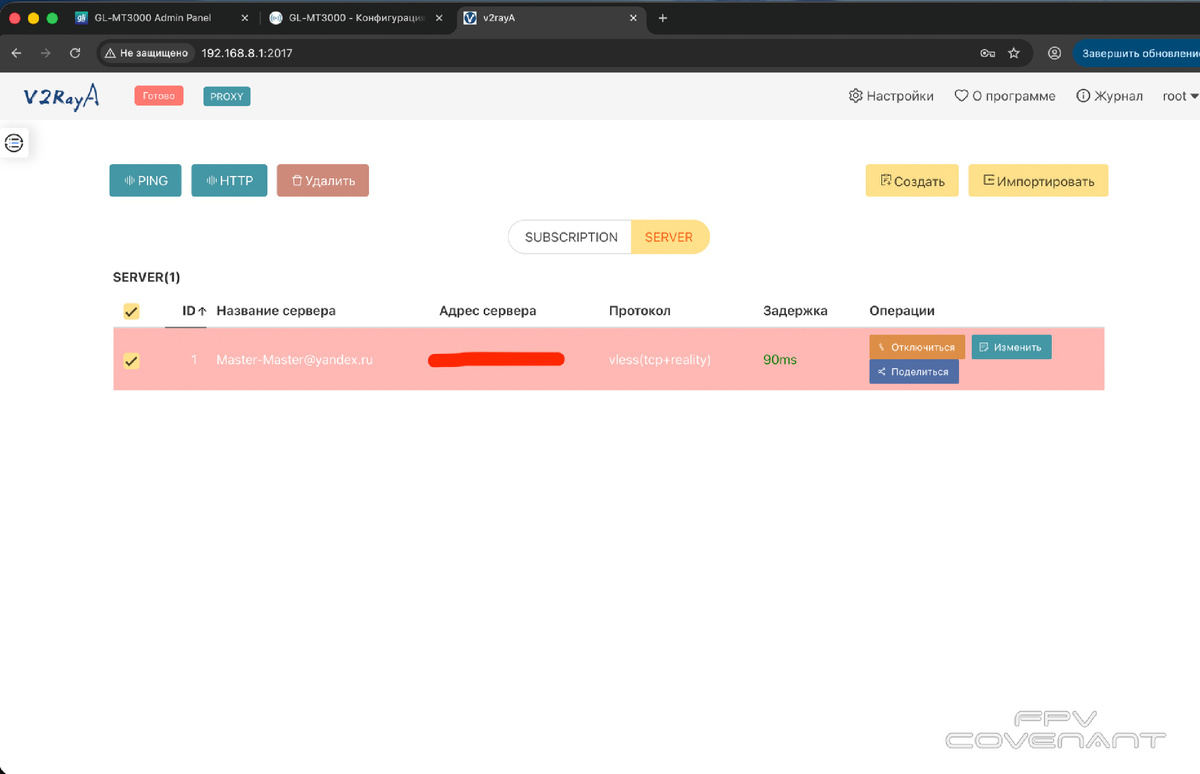Click Завершить обновление Chrome button
The image size is (1200, 774).
point(1137,53)
